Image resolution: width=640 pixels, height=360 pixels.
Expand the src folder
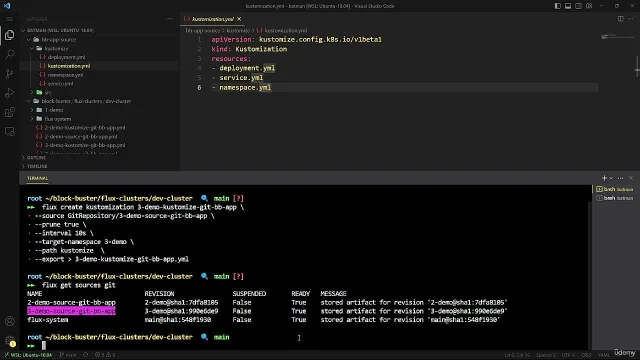click(x=48, y=92)
